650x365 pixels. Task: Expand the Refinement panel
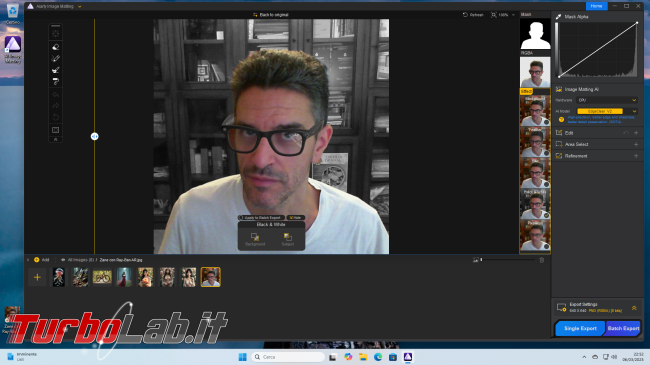click(x=598, y=156)
